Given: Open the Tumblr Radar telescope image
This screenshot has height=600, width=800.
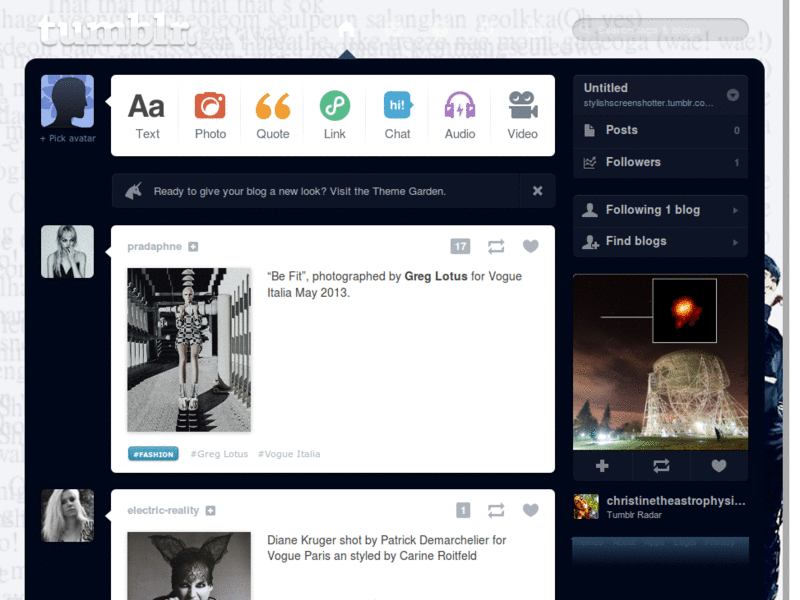Looking at the screenshot, I should click(x=660, y=363).
